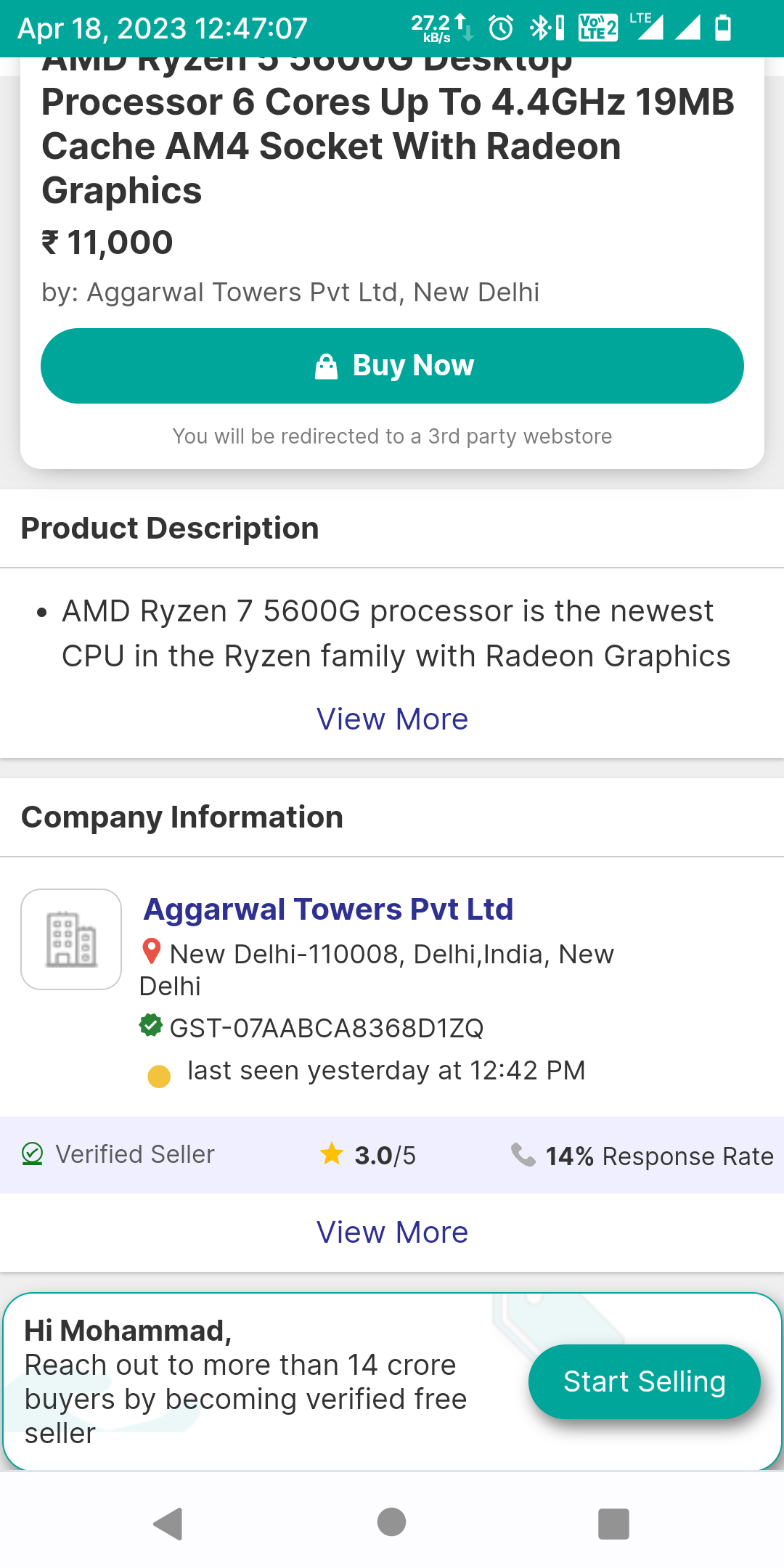
Task: Tap the date and time in status bar
Action: click(x=161, y=29)
